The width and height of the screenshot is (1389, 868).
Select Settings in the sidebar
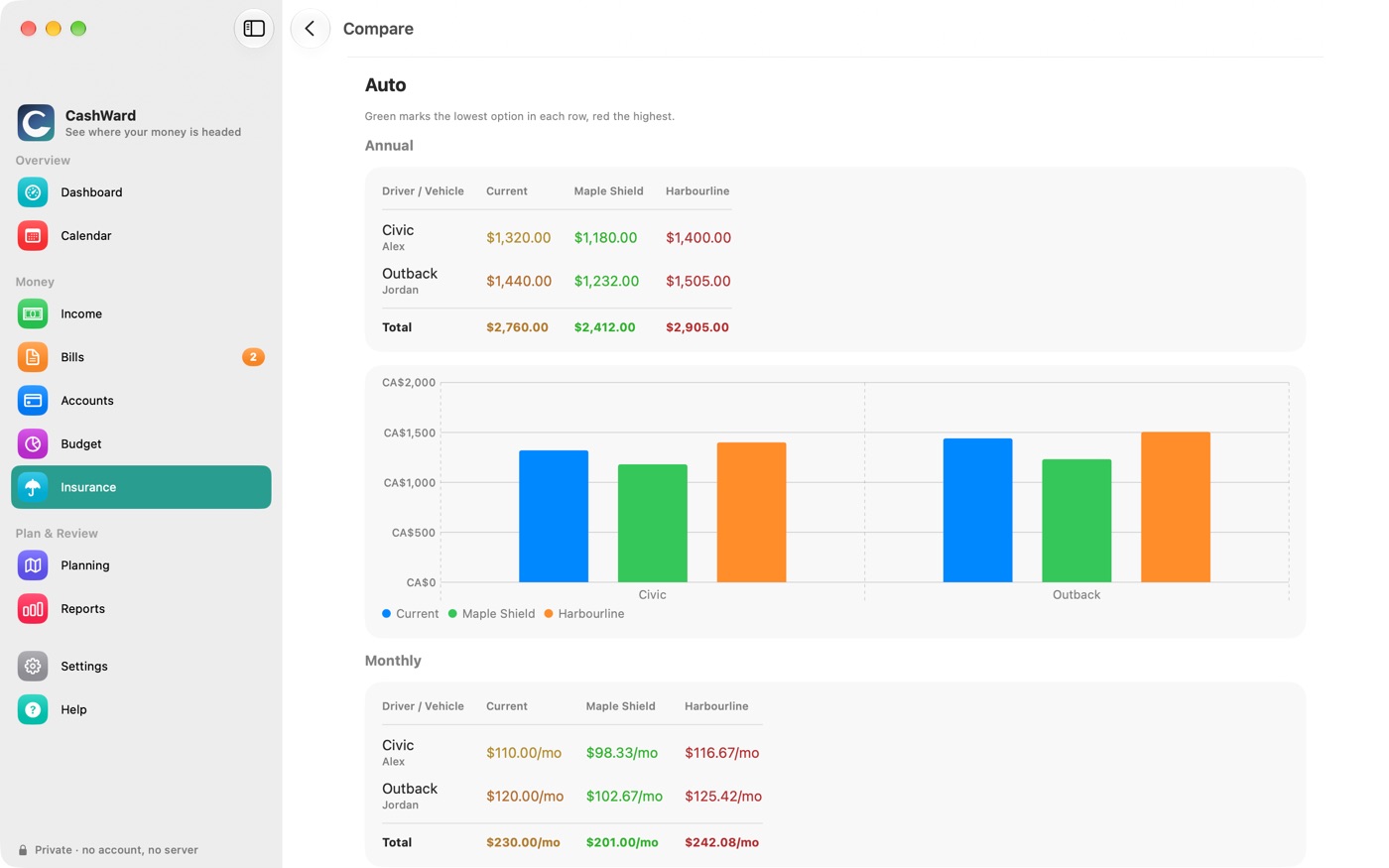click(x=141, y=667)
